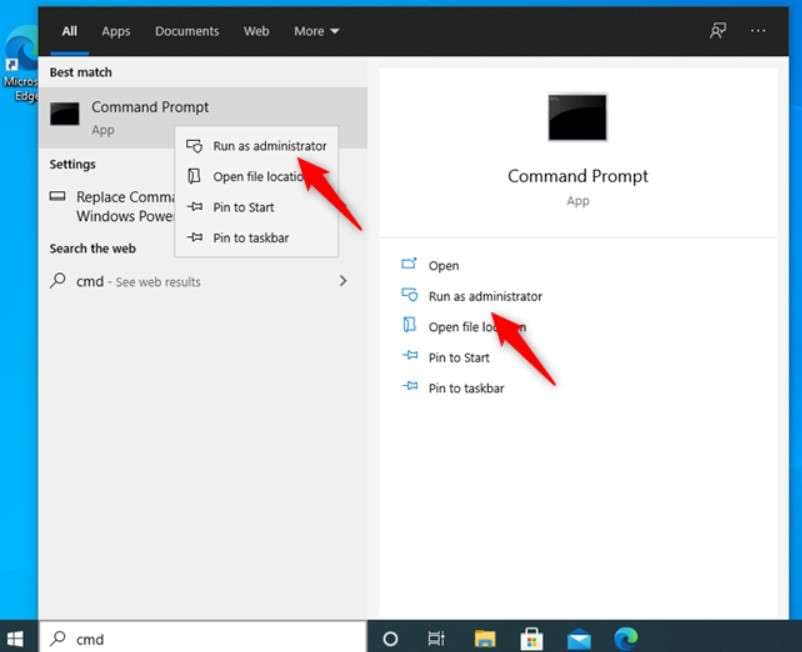The height and width of the screenshot is (652, 802).
Task: Click shield icon beside preview Run as administrator
Action: (410, 295)
